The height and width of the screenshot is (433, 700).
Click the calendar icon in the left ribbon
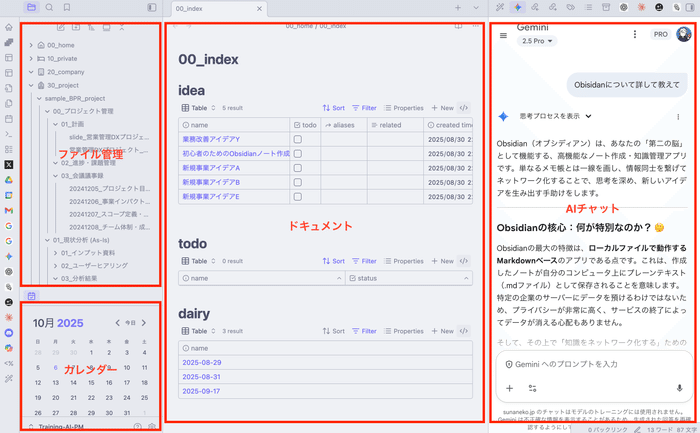[x=8, y=119]
